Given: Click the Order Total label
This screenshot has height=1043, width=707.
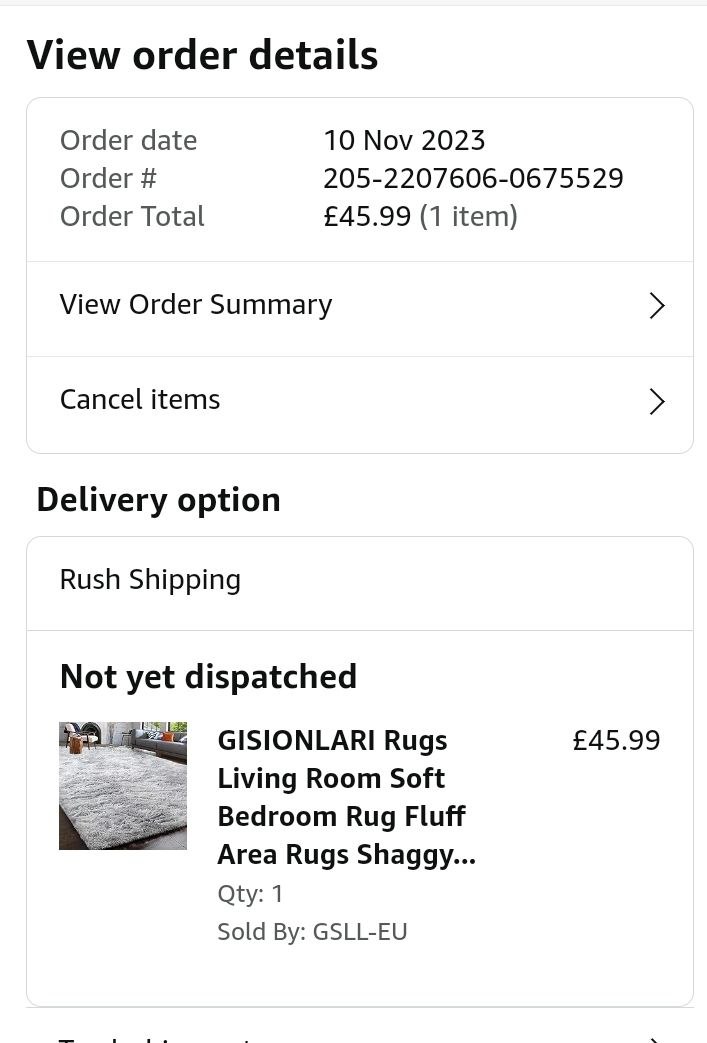Looking at the screenshot, I should pos(132,217).
